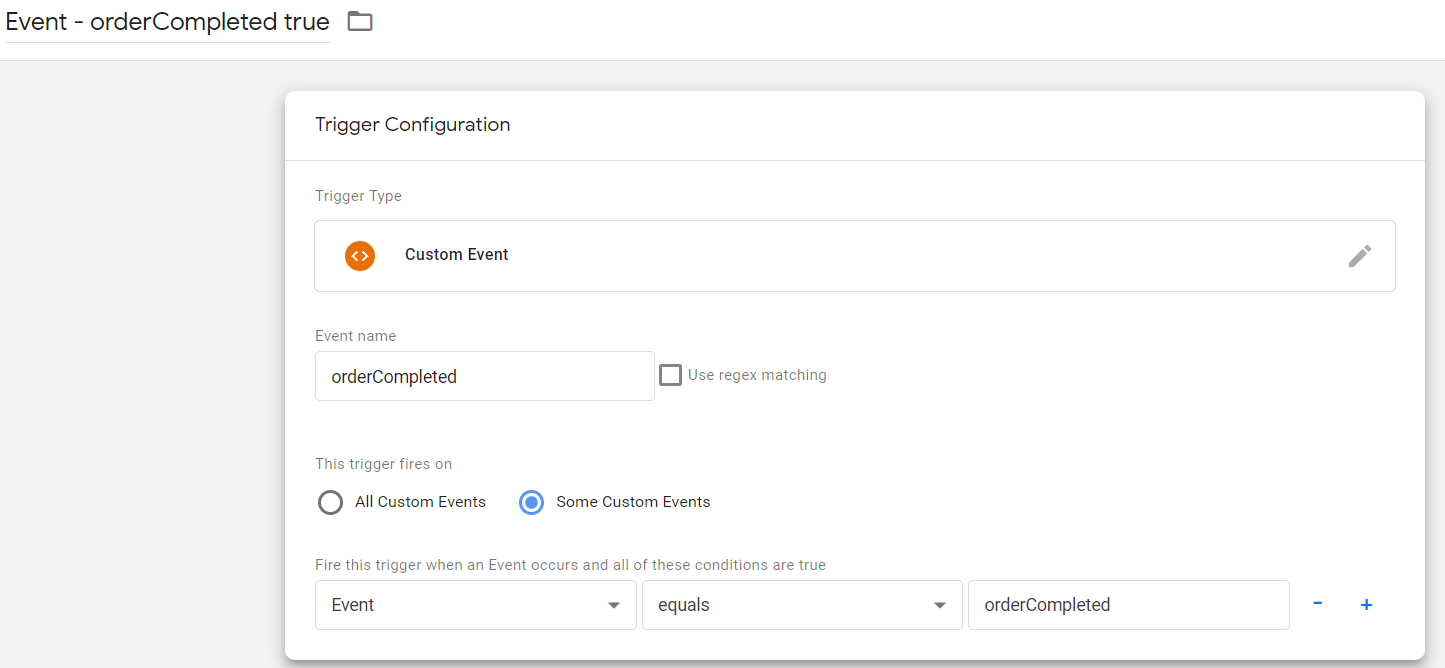The image size is (1445, 668).
Task: Click the Trigger Type label
Action: point(358,196)
